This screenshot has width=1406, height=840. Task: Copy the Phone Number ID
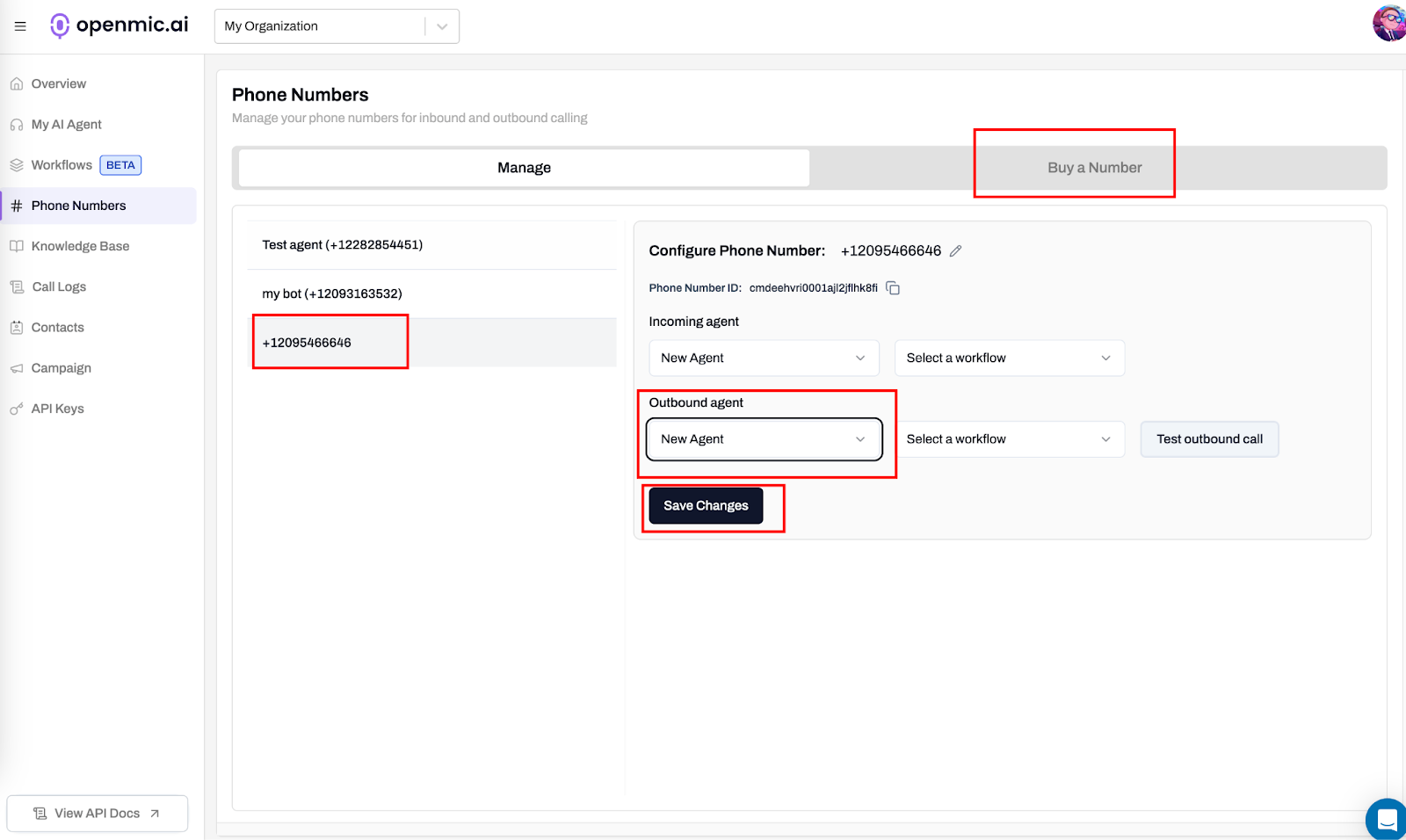tap(894, 287)
